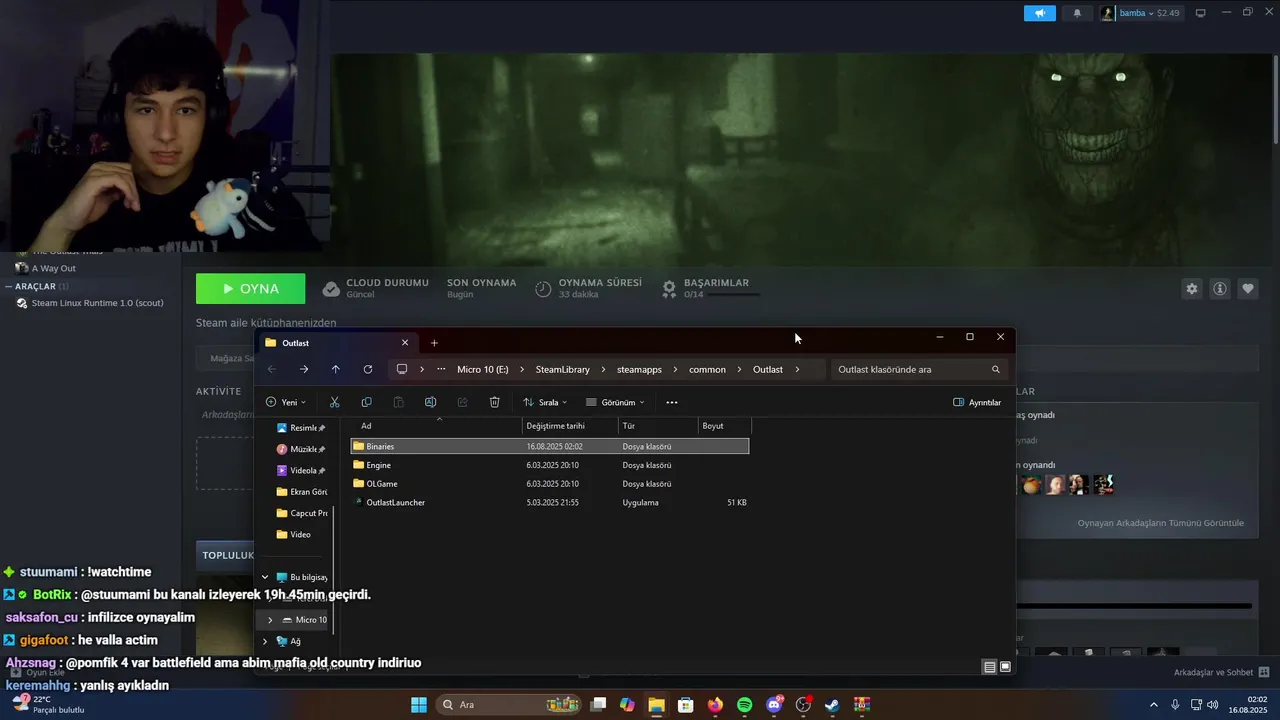Toggle the Ayrıntılar details pane

977,402
